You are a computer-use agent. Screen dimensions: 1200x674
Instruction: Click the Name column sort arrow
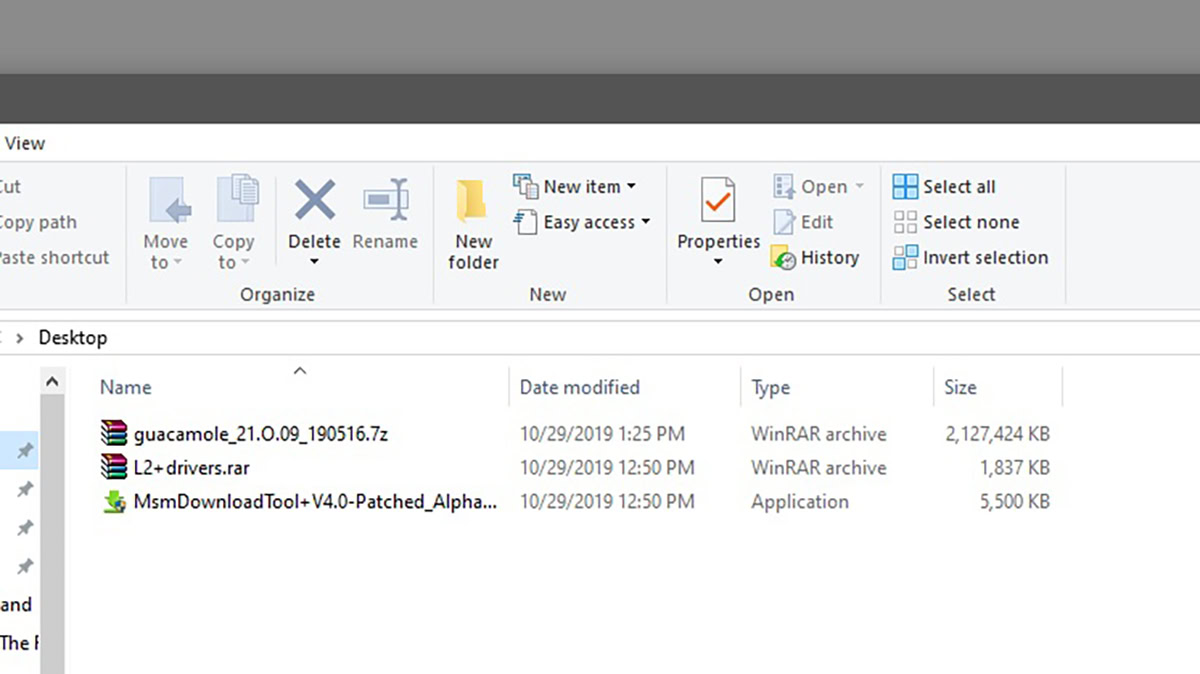pyautogui.click(x=299, y=370)
